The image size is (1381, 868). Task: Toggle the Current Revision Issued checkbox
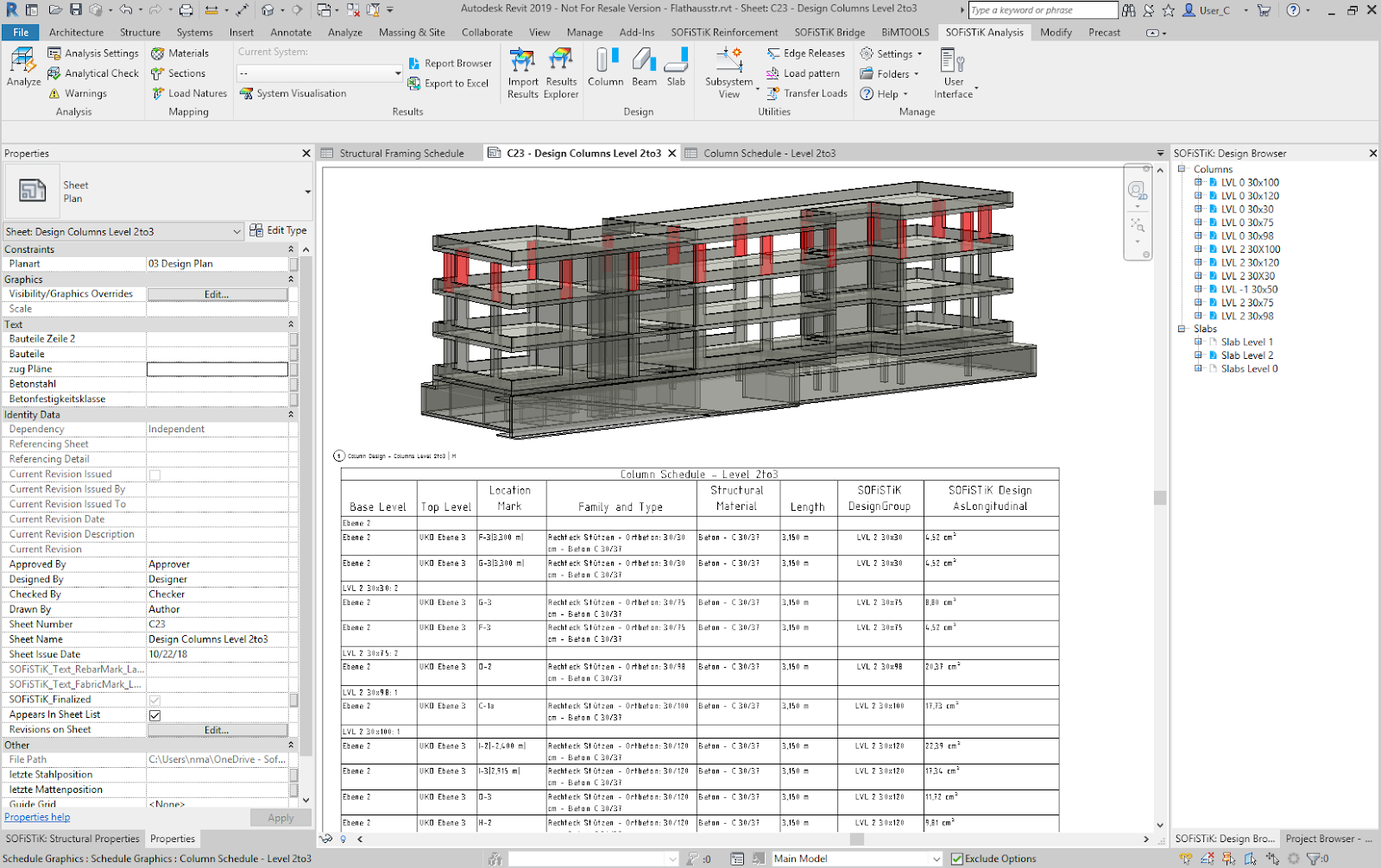155,474
